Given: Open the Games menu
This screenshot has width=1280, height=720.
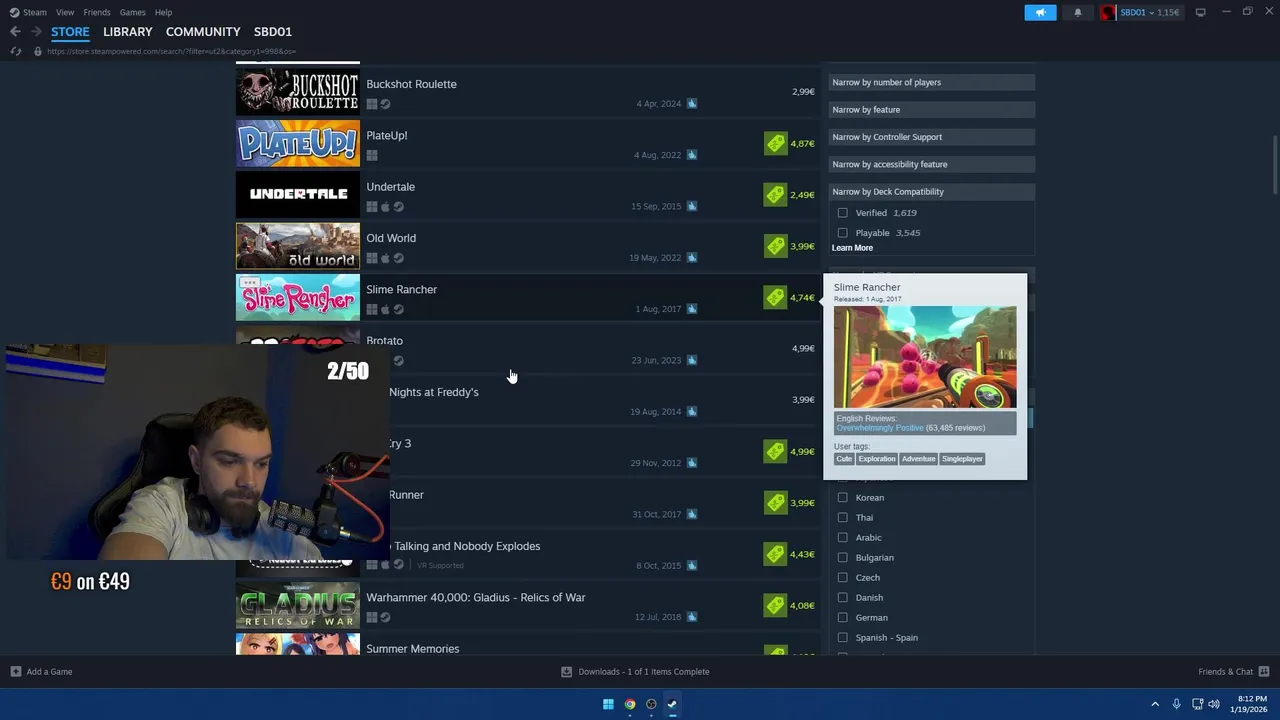Looking at the screenshot, I should [x=132, y=12].
